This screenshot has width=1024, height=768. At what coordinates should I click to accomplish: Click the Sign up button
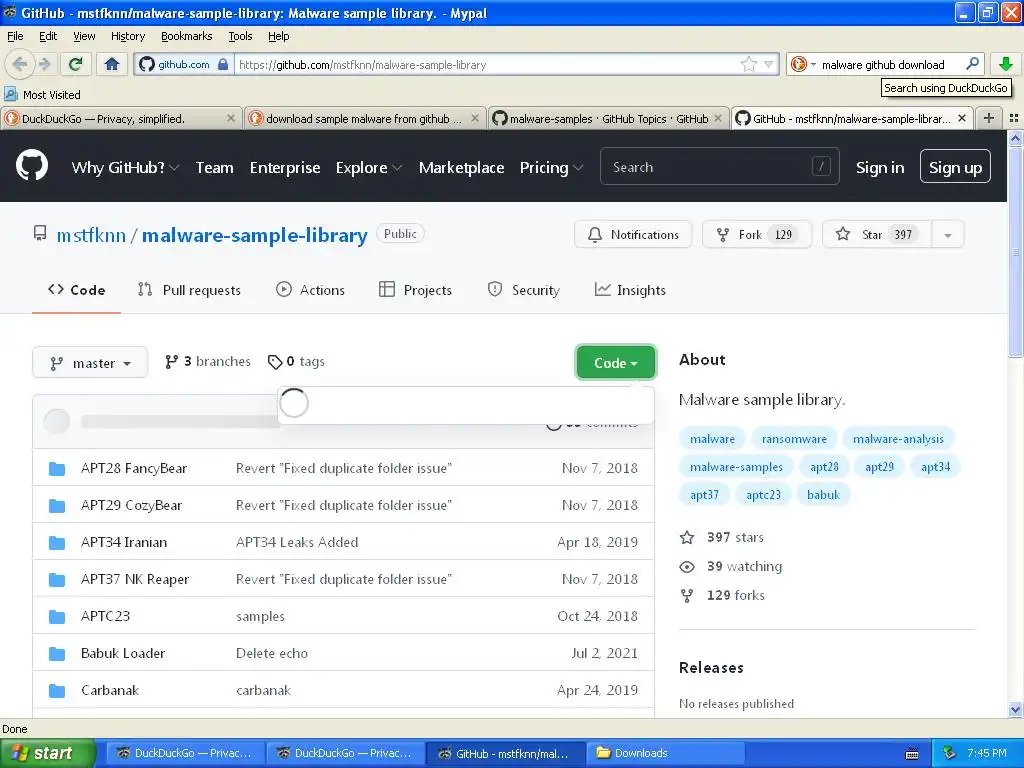pos(955,167)
